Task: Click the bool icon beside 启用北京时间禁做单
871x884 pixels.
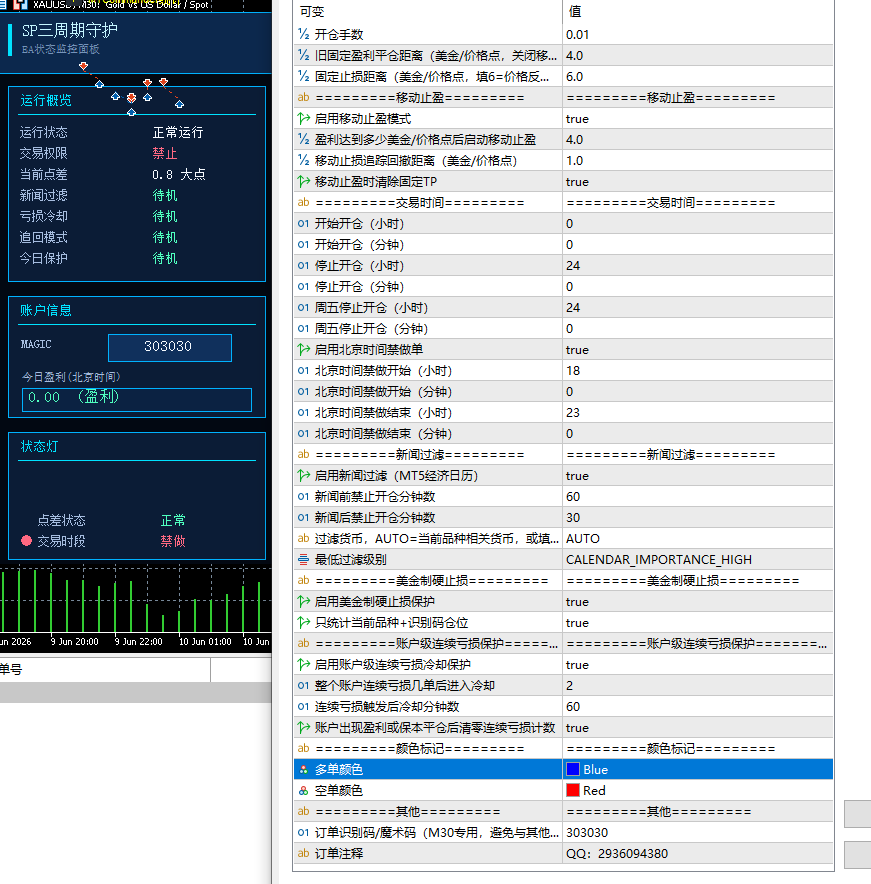Action: 303,350
